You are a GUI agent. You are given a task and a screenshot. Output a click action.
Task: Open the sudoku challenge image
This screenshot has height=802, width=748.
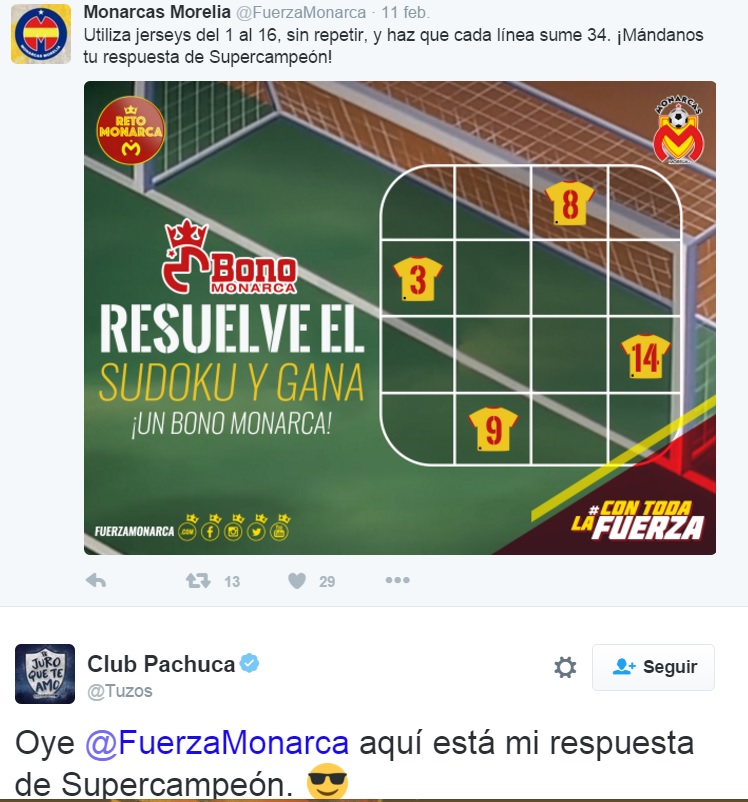click(x=400, y=318)
